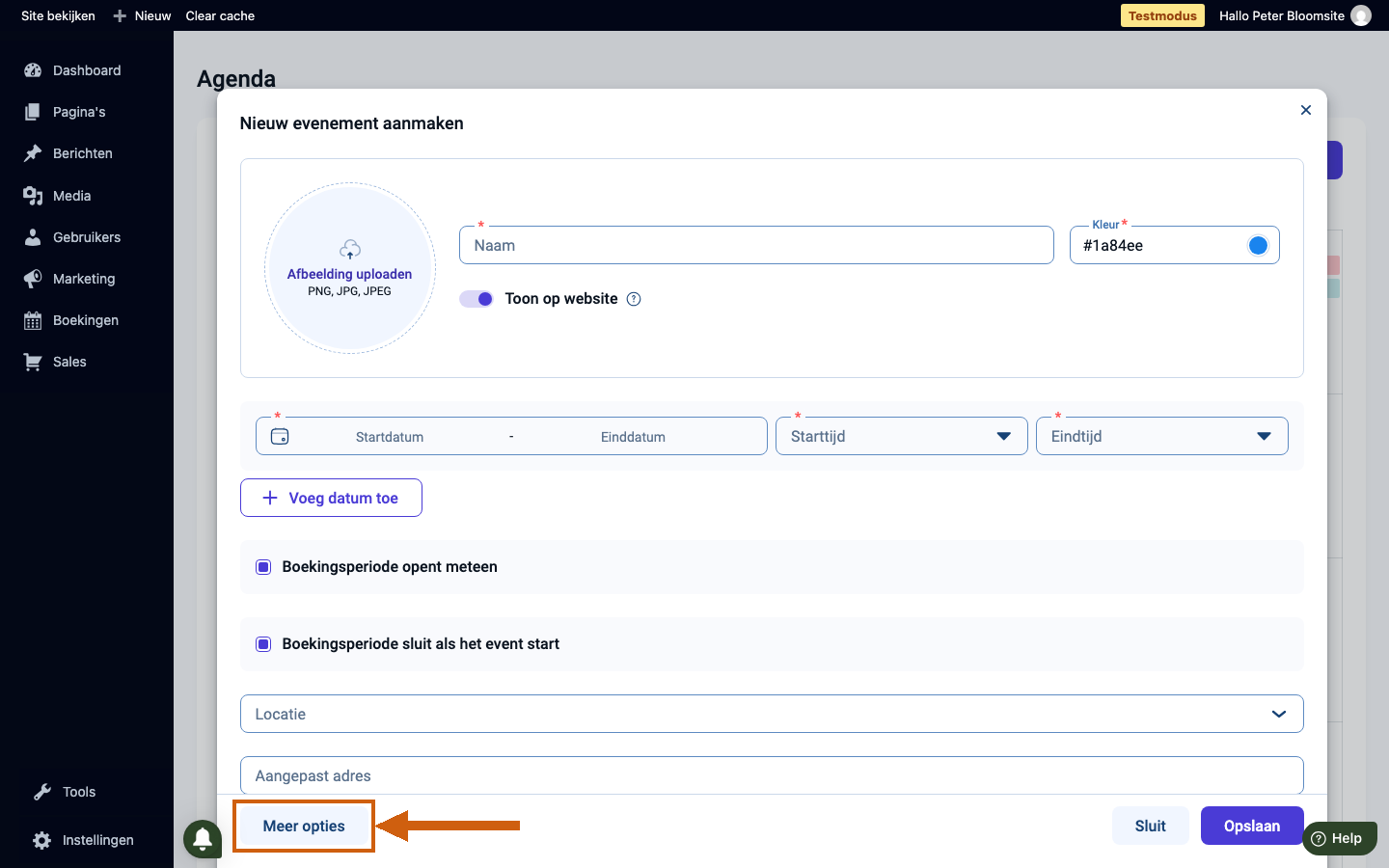Click the Einddatum field
Screen dimensions: 1389x868
(x=633, y=437)
